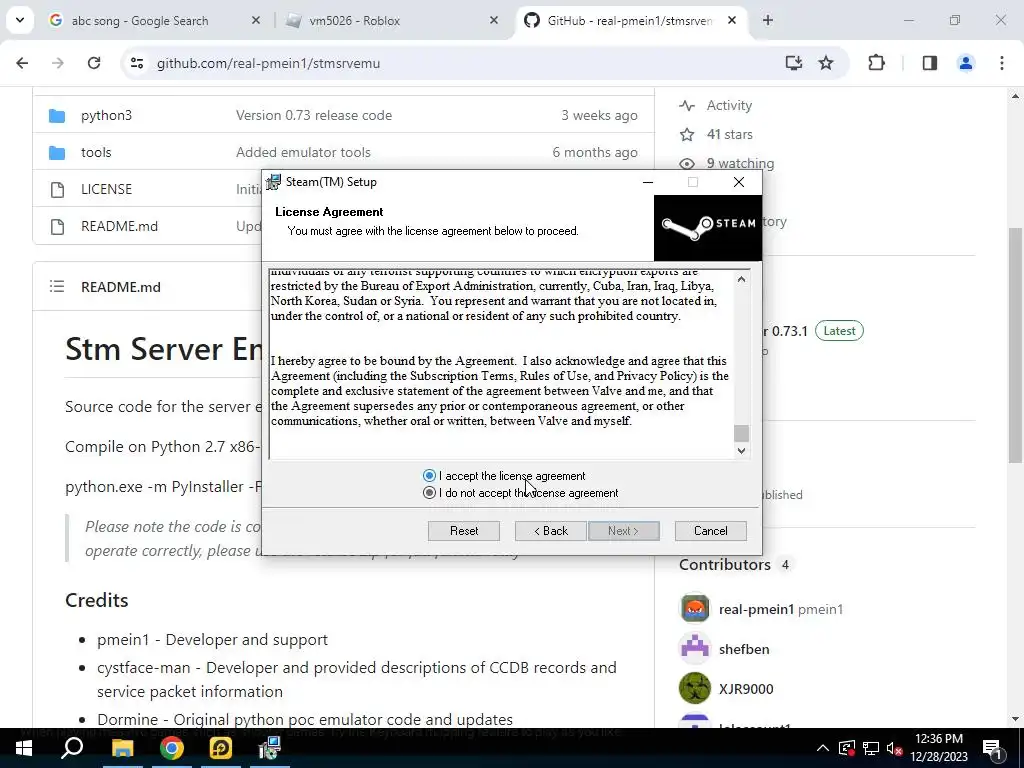The image size is (1024, 768).
Task: Select 'I do not accept the license agreement' option
Action: (x=429, y=492)
